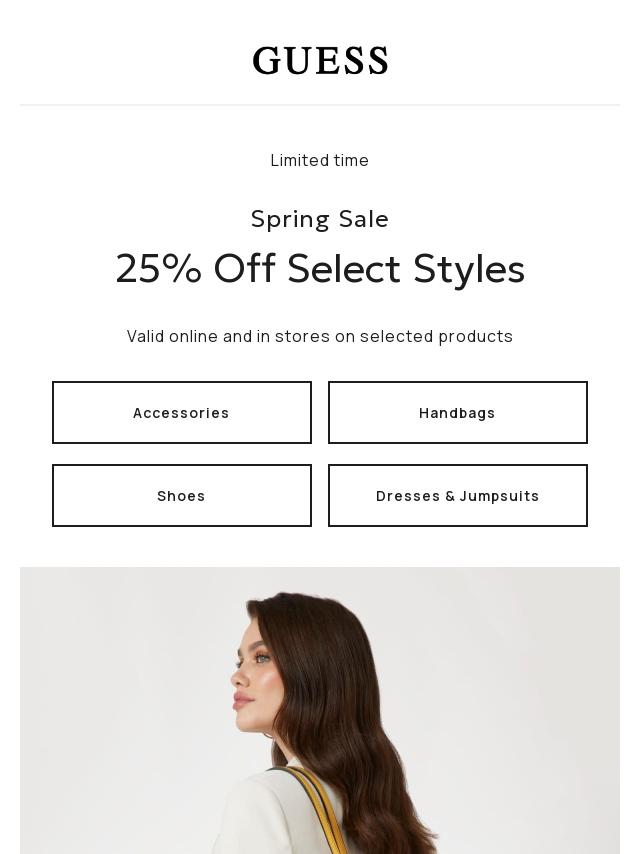
Task: Click the "25% Off Select Styles" headline
Action: point(320,269)
